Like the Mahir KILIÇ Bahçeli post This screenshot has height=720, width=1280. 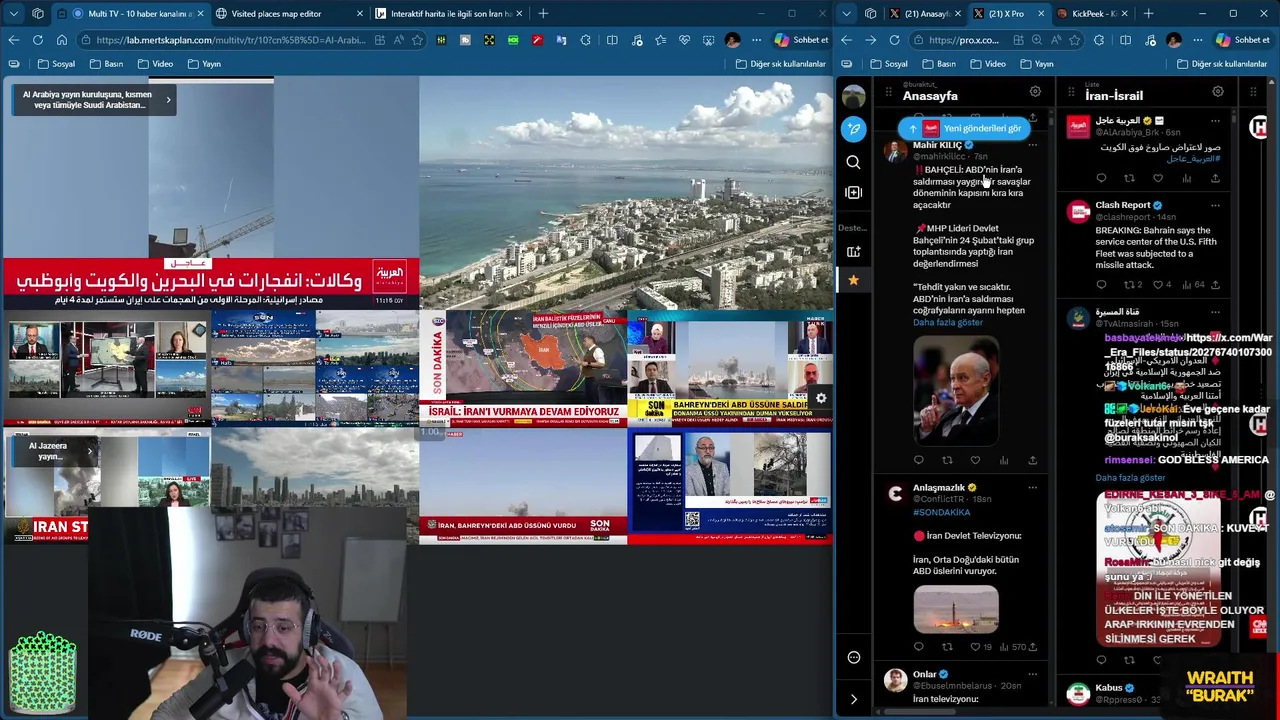pos(975,460)
